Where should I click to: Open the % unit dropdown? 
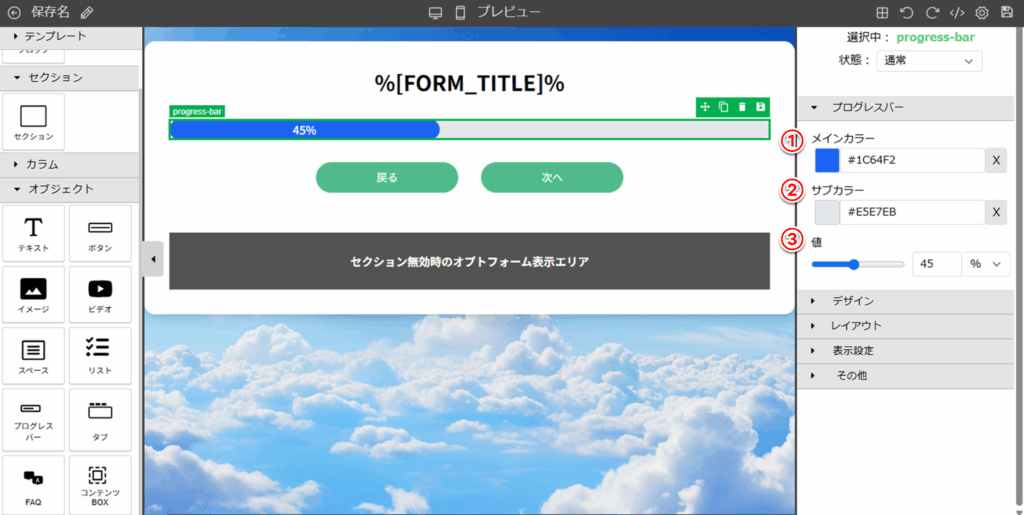(x=985, y=264)
